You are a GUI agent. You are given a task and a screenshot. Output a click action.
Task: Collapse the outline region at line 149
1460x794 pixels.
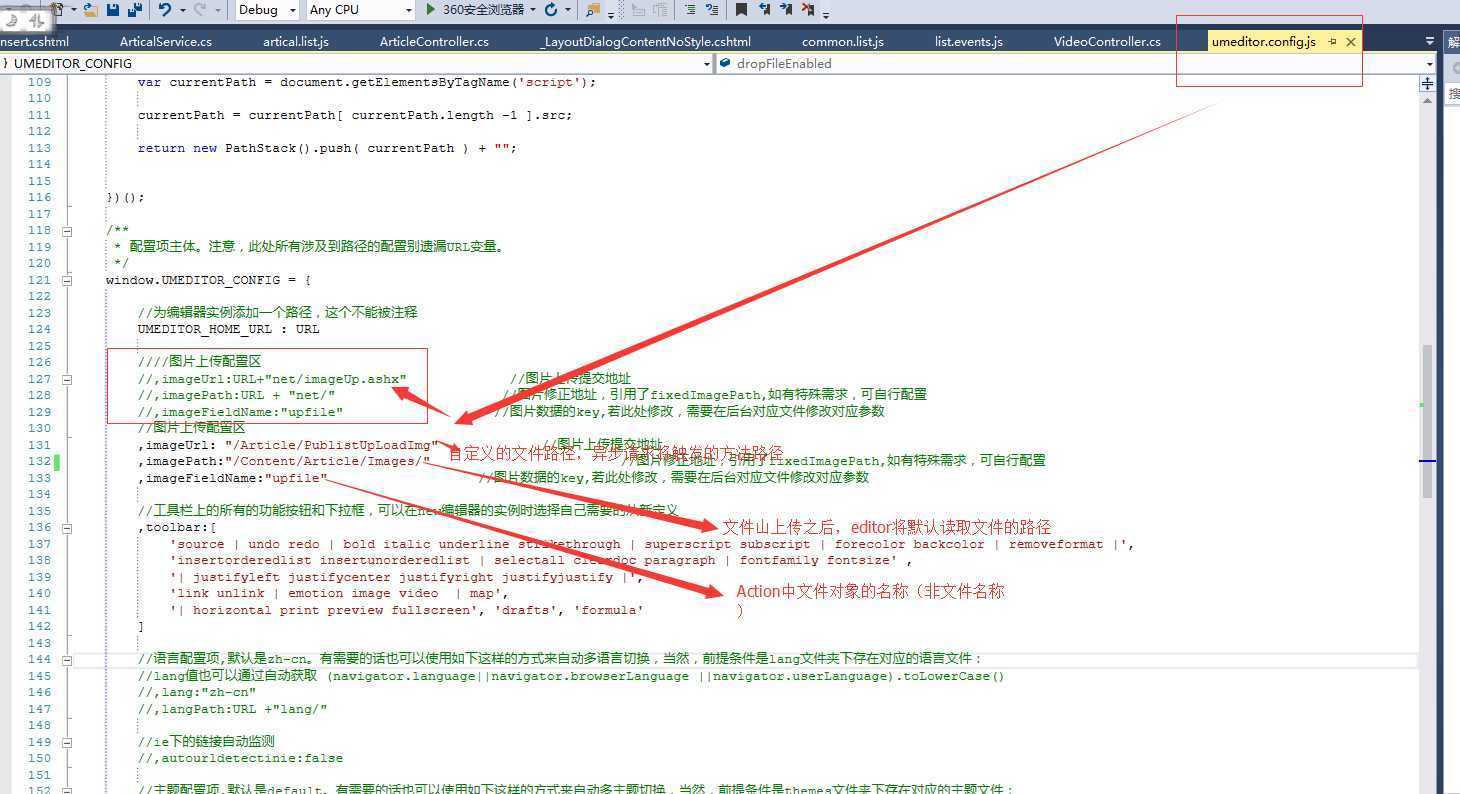[x=67, y=742]
